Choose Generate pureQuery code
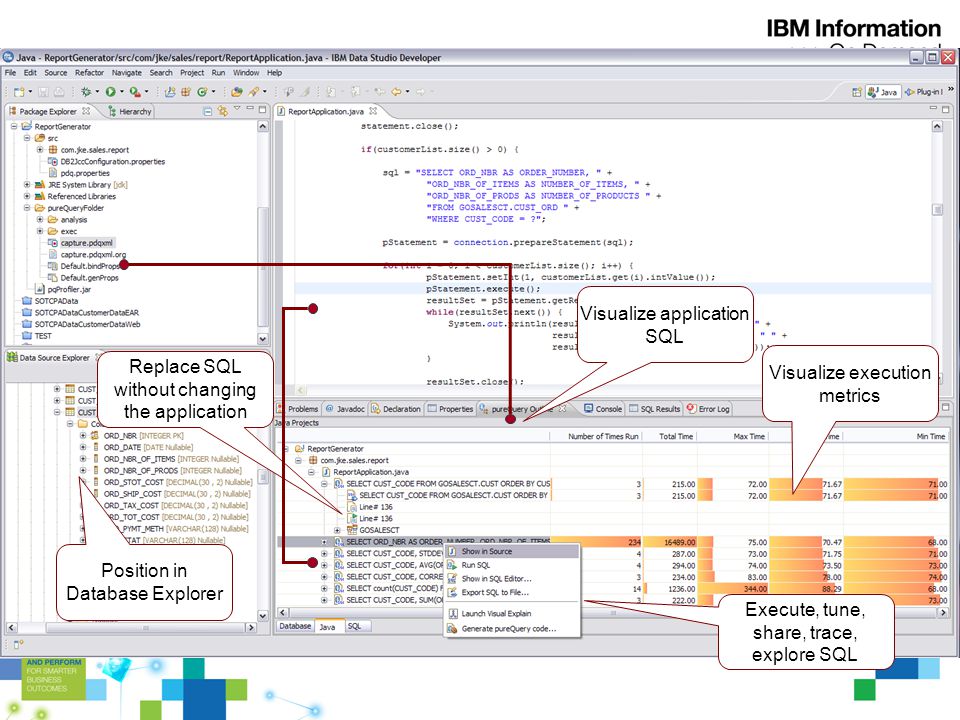The image size is (960, 720). (x=512, y=628)
